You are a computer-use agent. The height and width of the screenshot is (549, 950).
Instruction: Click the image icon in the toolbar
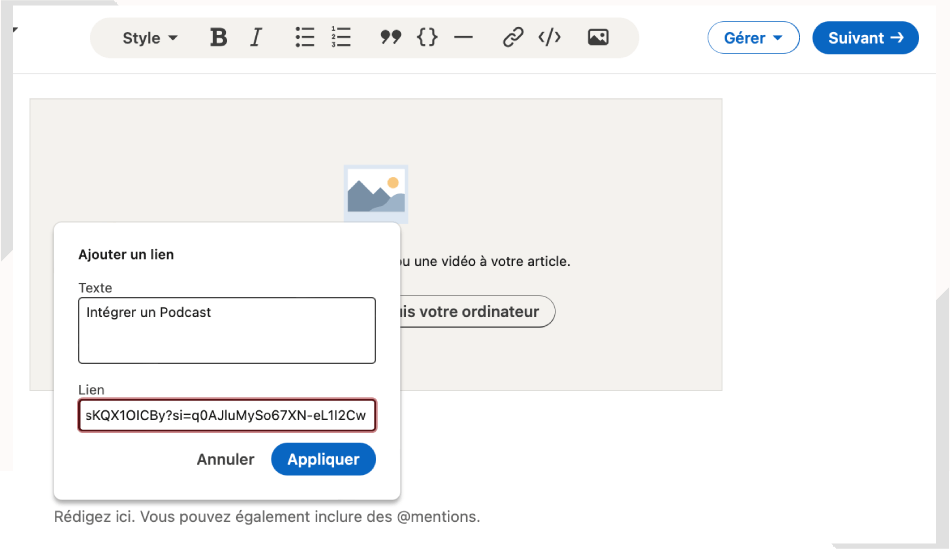click(x=598, y=38)
